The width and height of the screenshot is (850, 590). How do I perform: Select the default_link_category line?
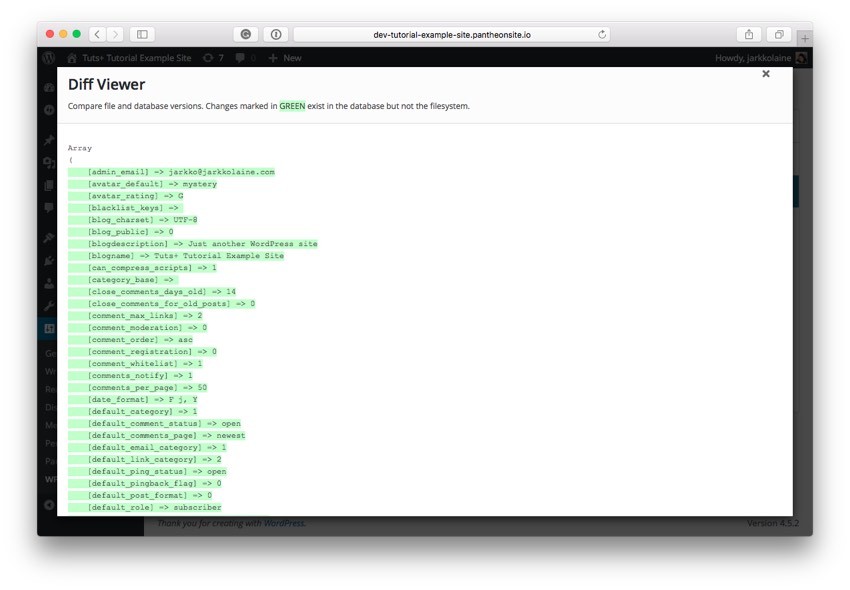(145, 458)
